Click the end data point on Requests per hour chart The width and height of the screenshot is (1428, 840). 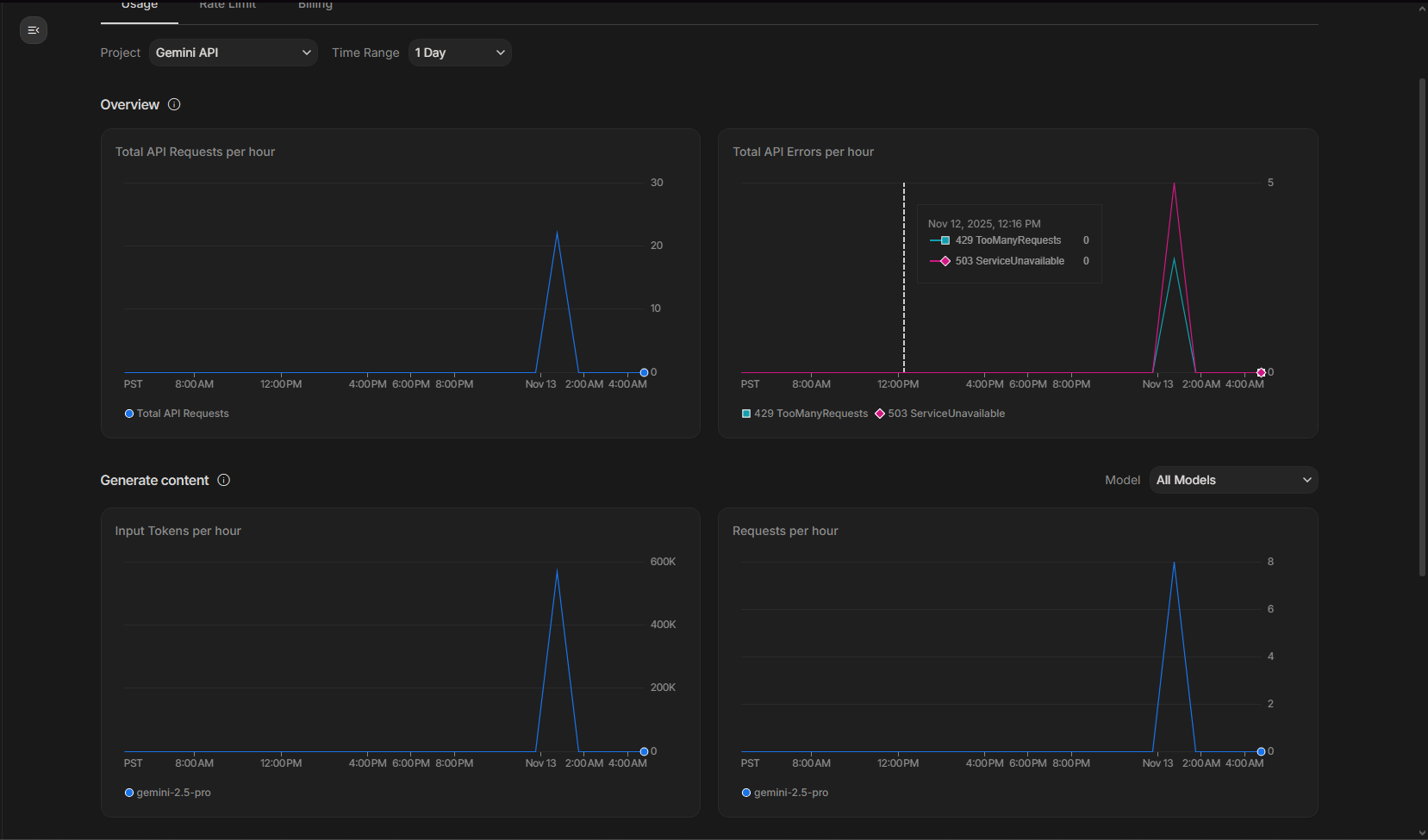tap(1261, 751)
